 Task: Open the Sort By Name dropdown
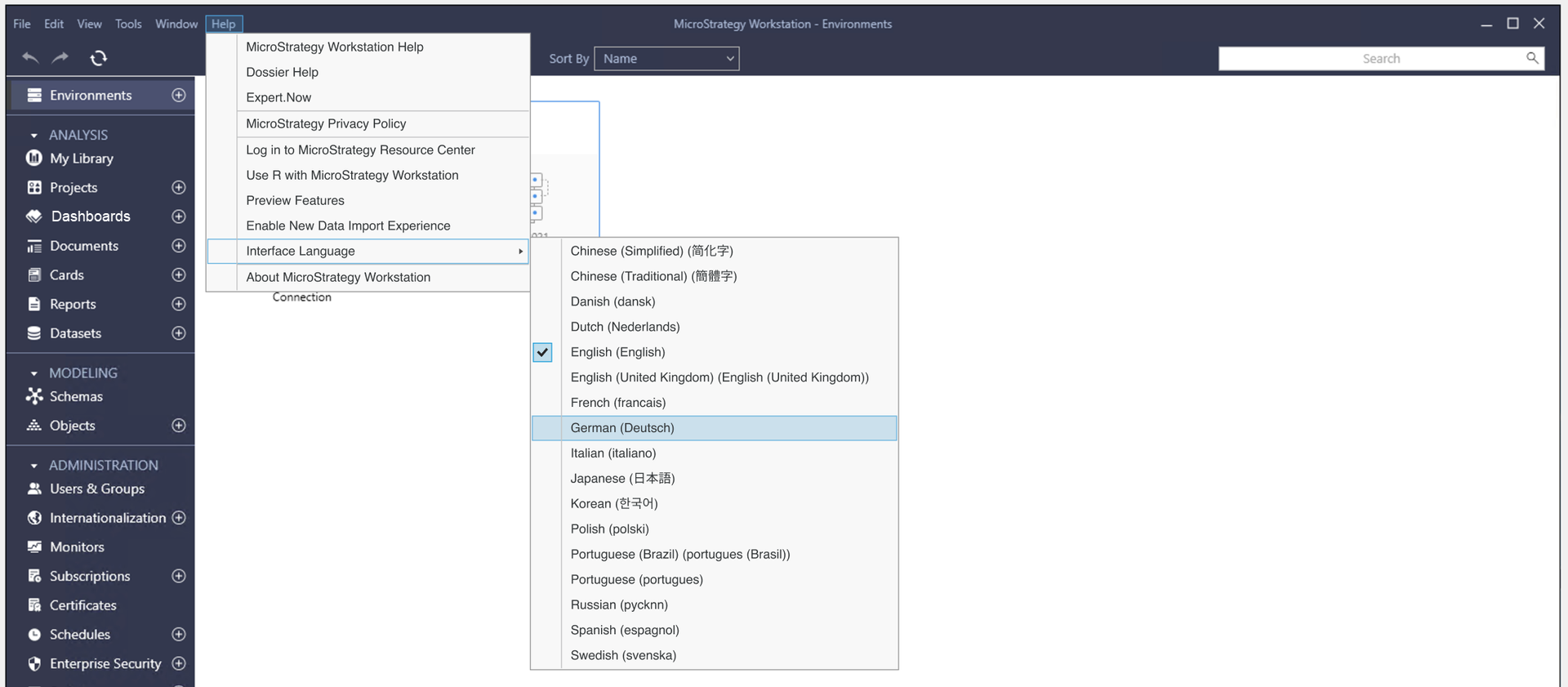tap(666, 59)
